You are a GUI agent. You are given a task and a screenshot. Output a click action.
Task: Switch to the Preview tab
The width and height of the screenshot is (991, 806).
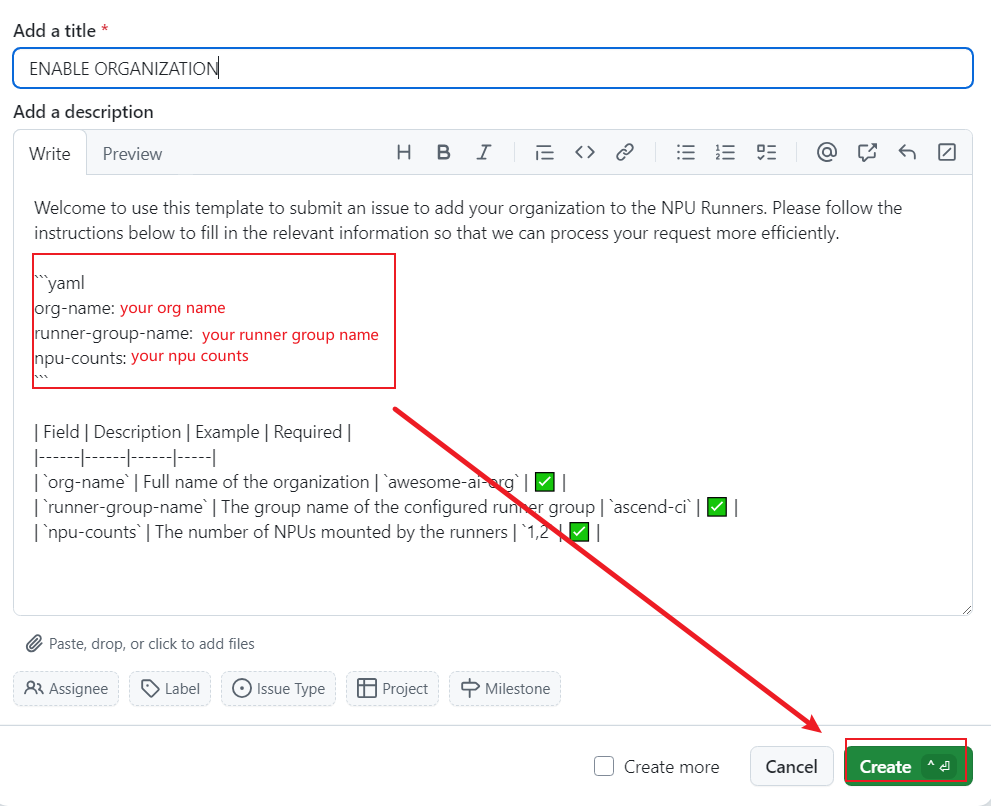(x=132, y=154)
